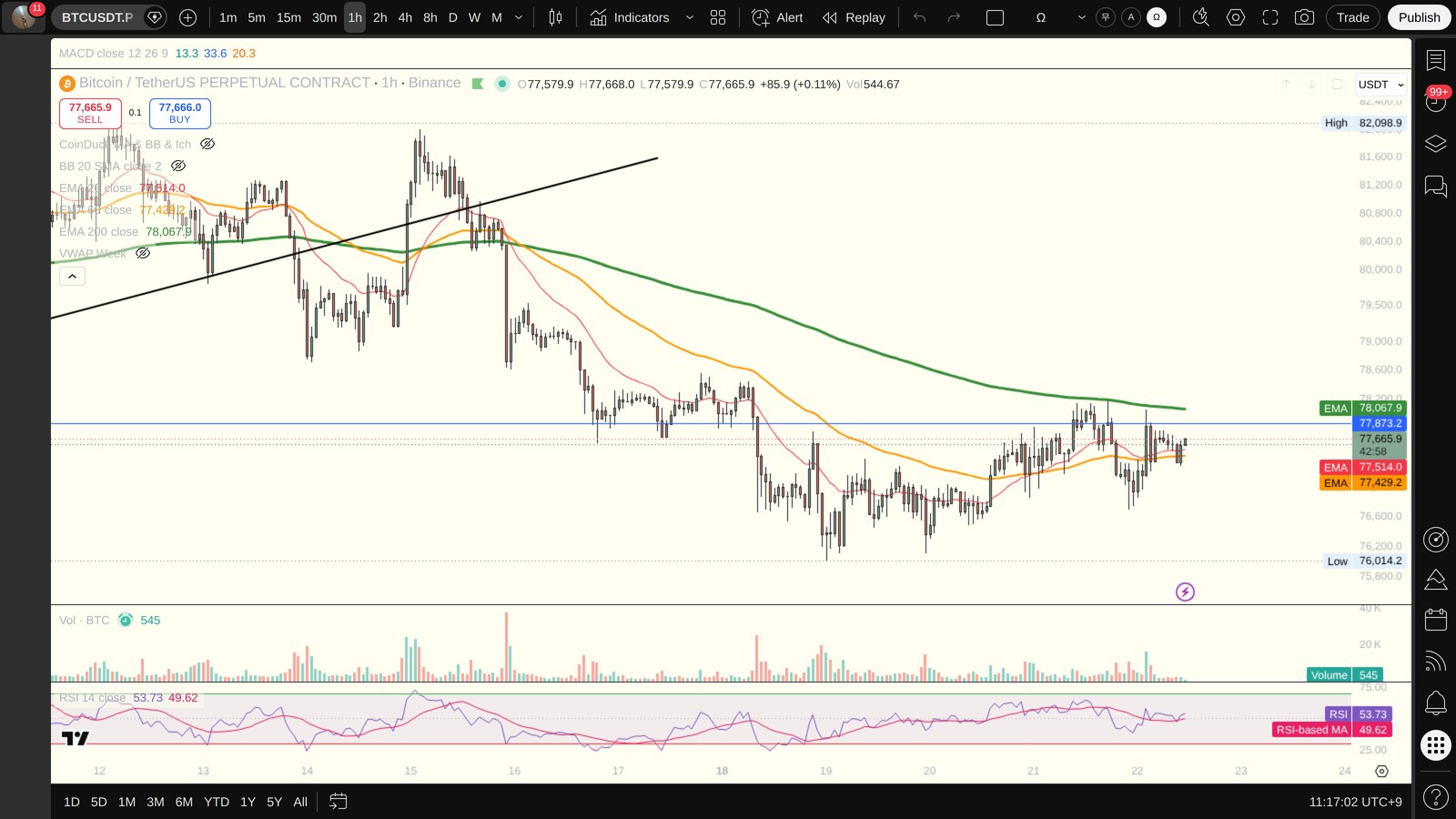Open the user profile avatar menu

point(24,16)
